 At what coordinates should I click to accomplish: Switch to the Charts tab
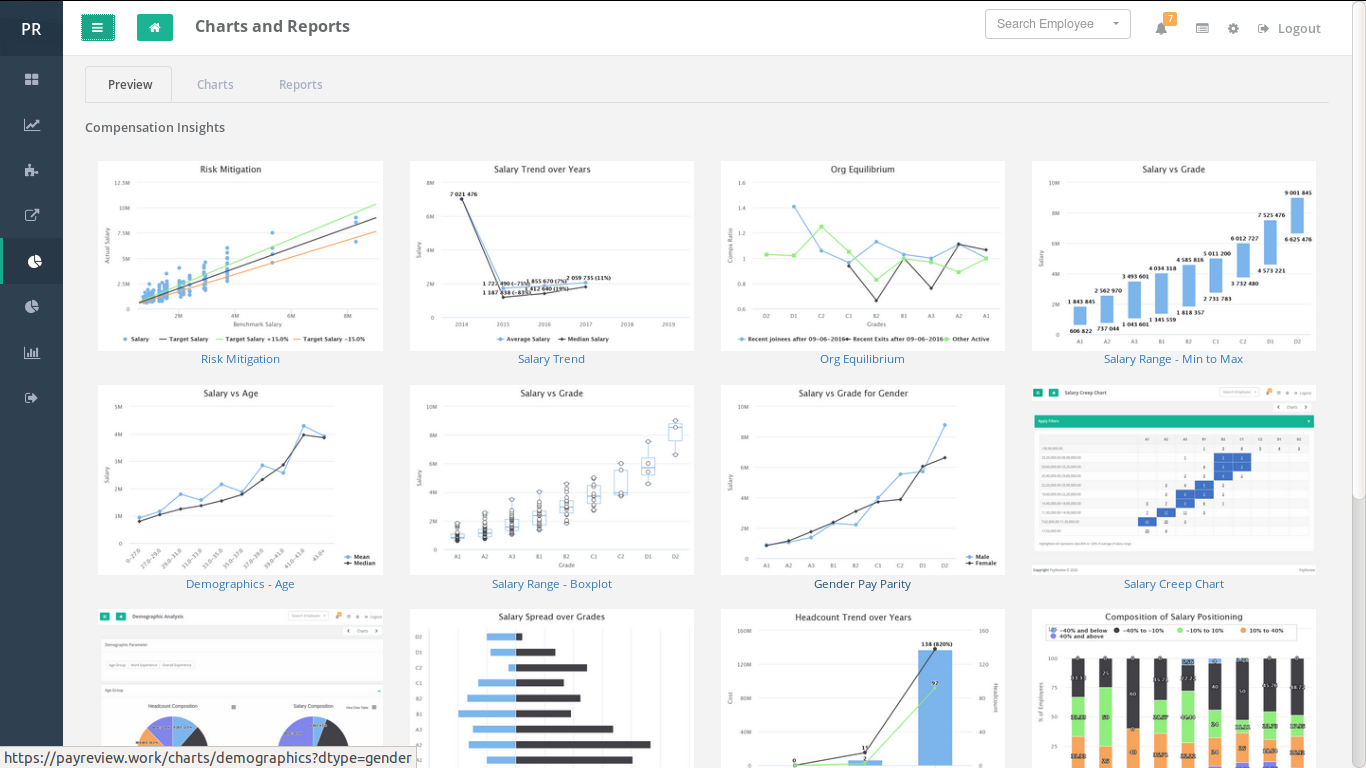215,85
